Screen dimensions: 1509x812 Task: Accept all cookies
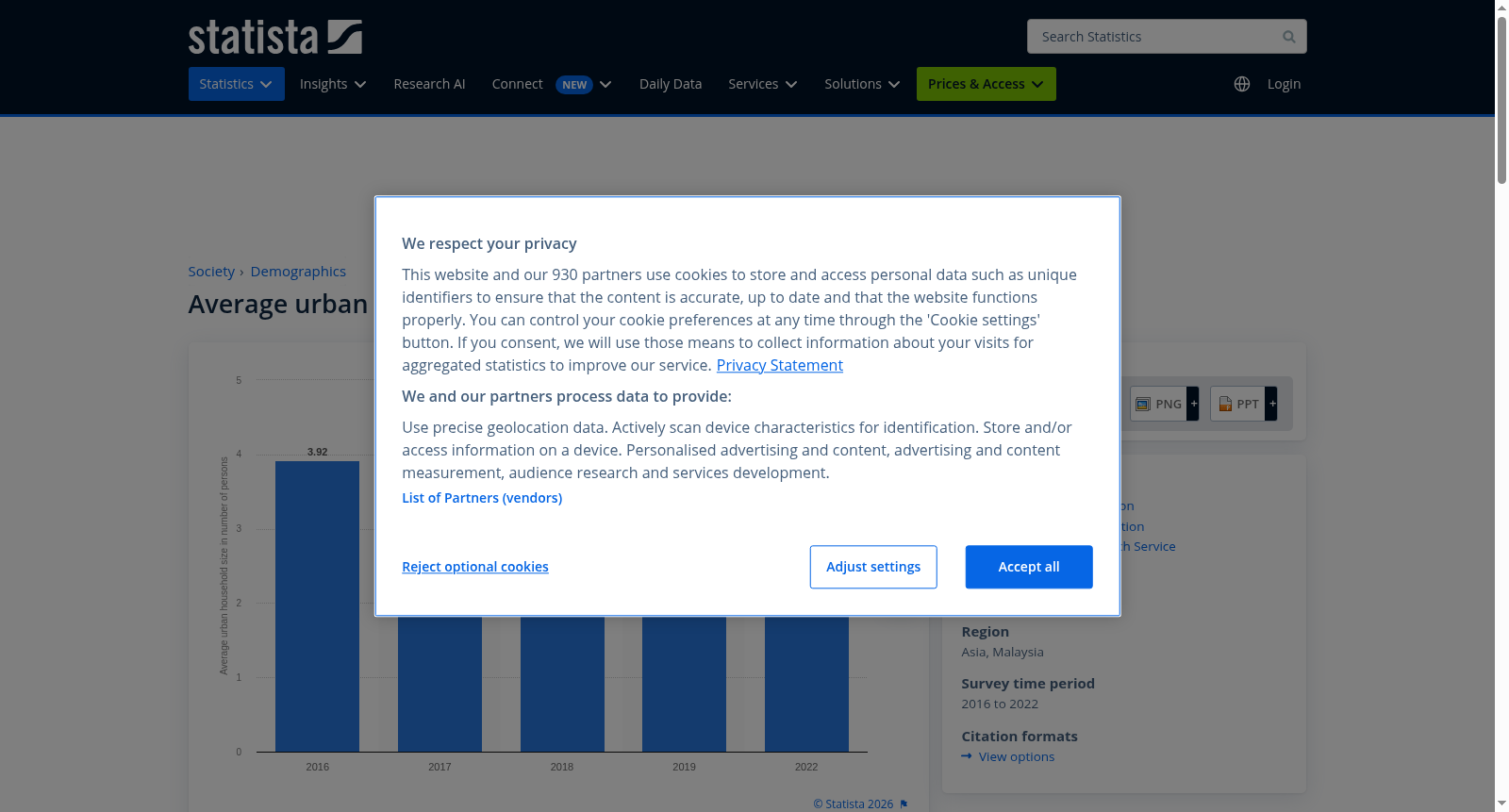point(1029,567)
